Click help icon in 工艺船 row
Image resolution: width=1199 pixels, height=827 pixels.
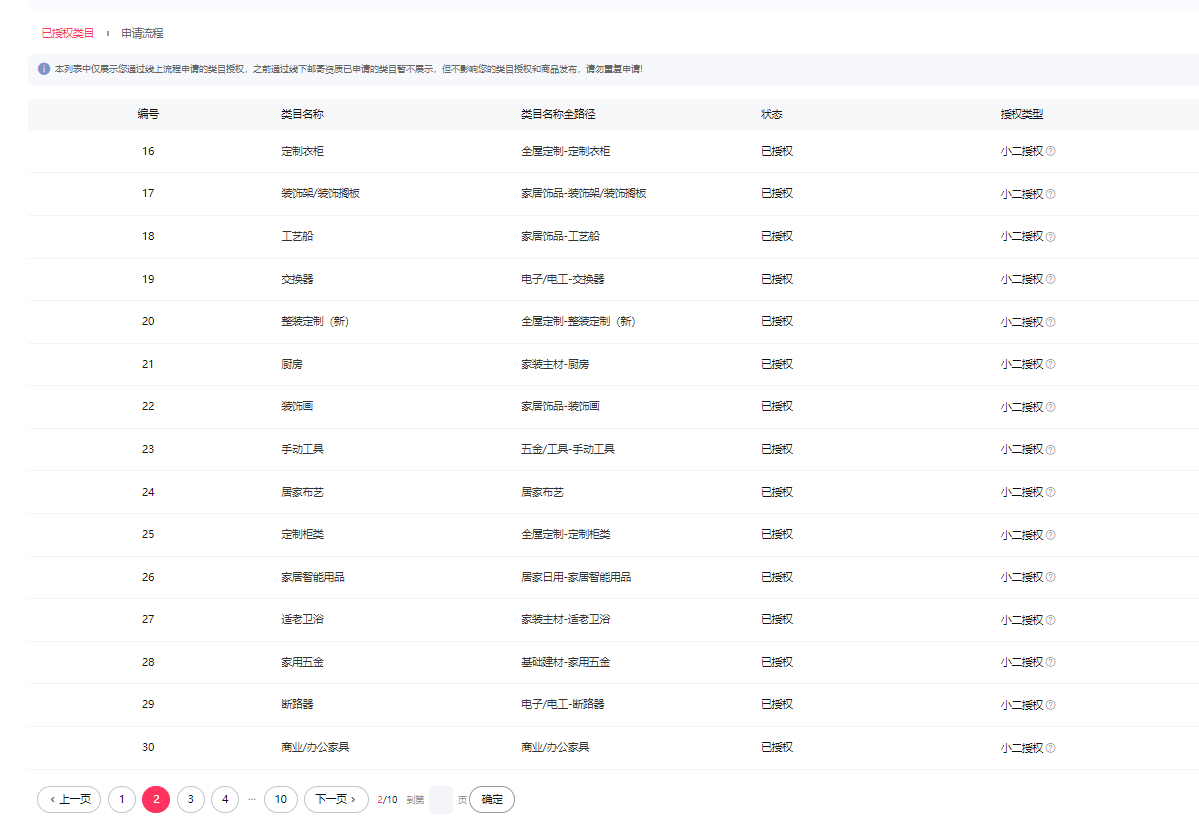[1050, 237]
